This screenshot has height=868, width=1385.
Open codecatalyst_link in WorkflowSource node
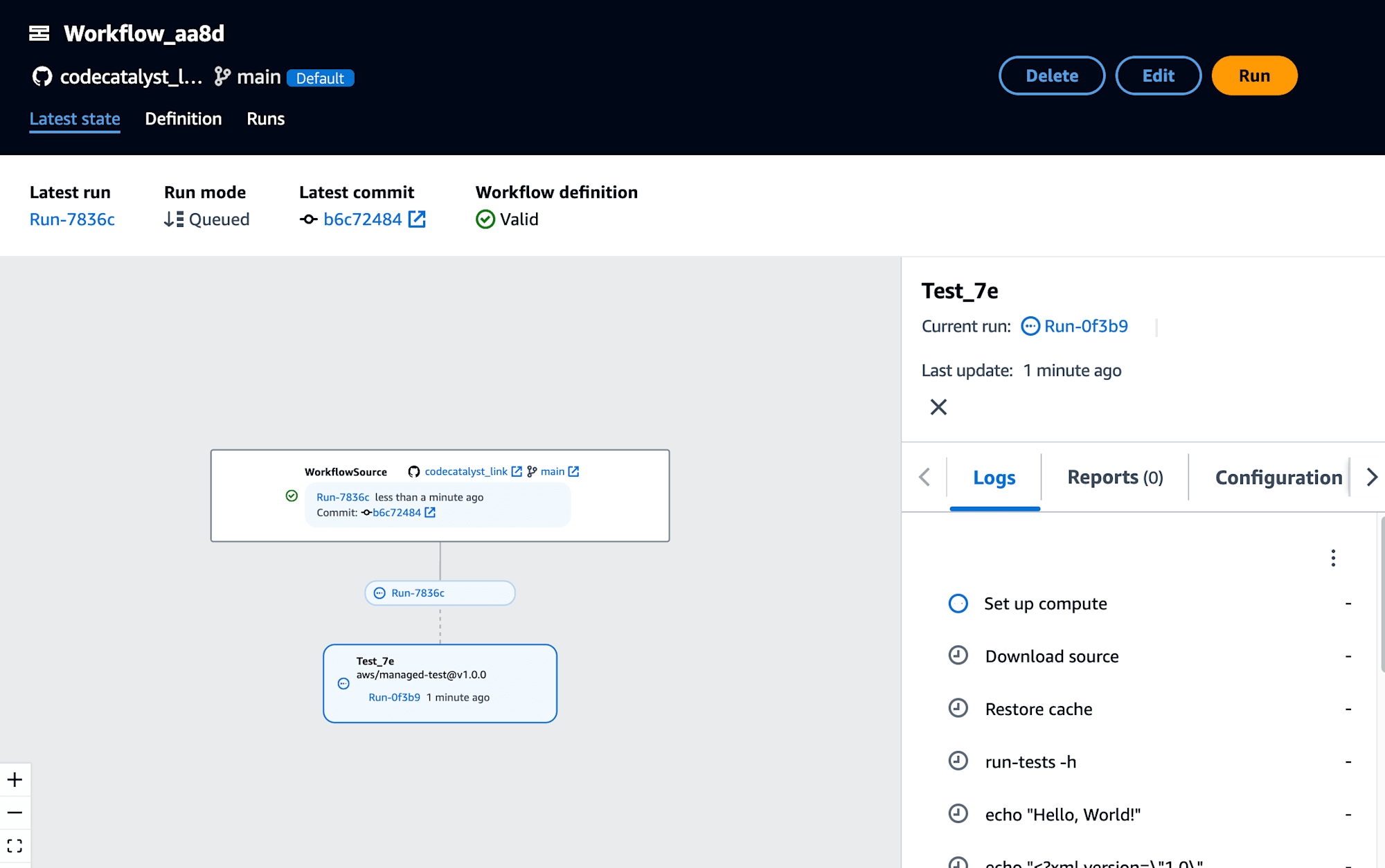(466, 471)
